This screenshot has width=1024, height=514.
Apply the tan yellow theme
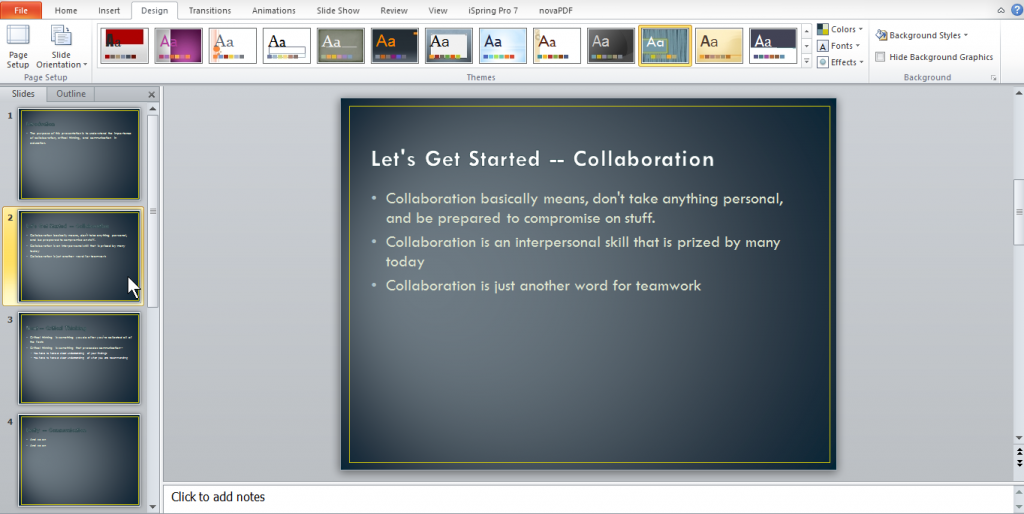[x=719, y=46]
